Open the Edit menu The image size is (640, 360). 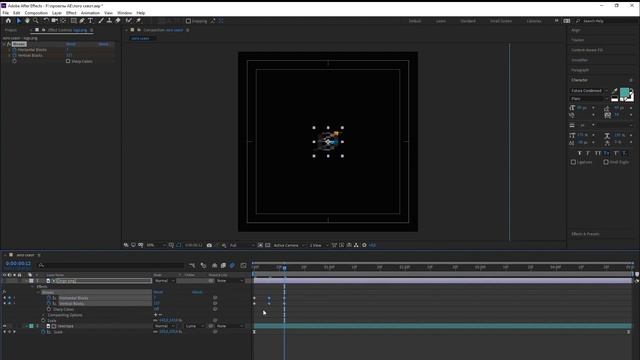pyautogui.click(x=16, y=13)
